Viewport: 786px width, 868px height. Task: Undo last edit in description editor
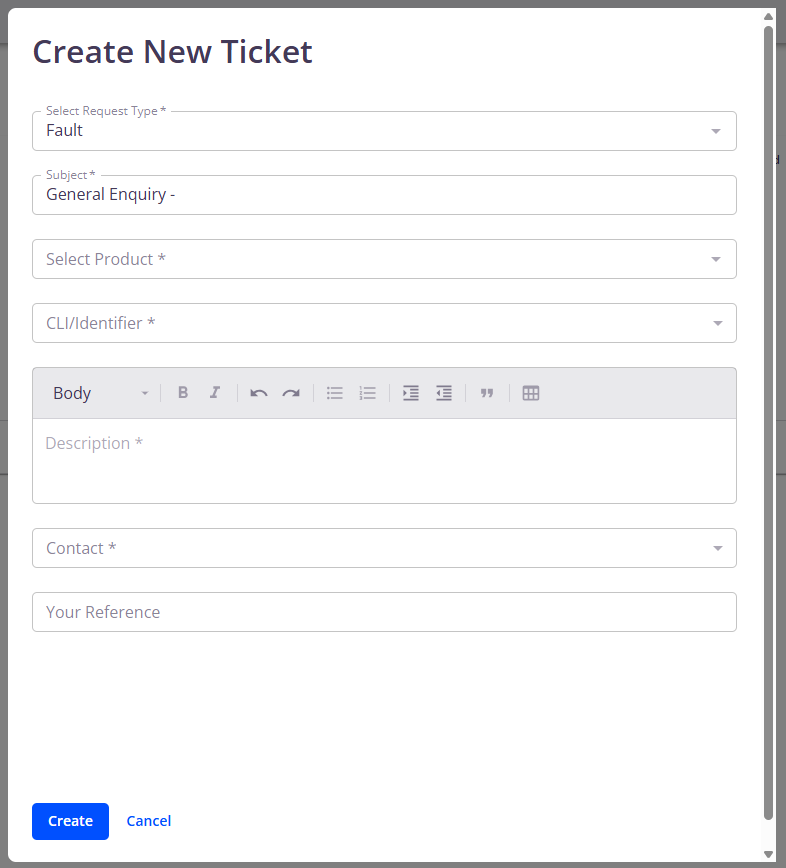258,393
